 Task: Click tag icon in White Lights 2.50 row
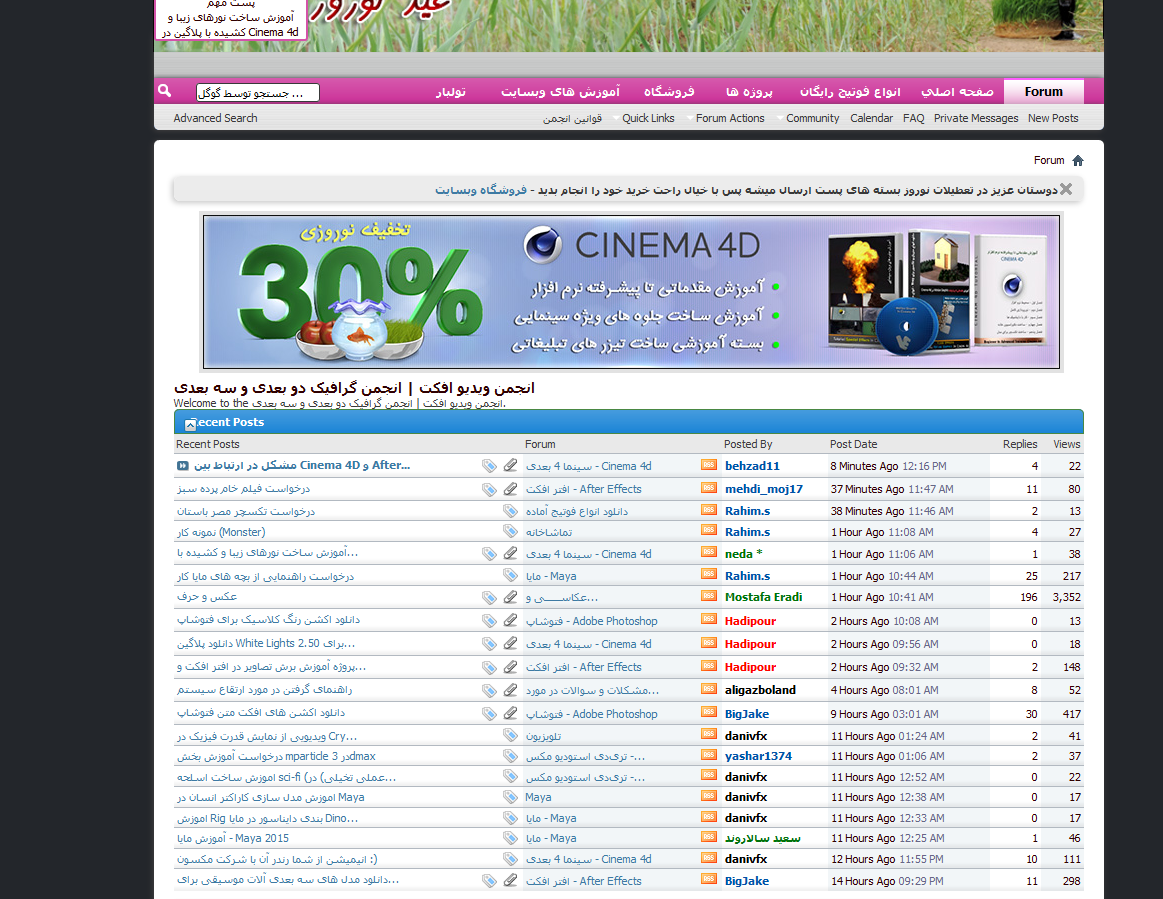489,645
